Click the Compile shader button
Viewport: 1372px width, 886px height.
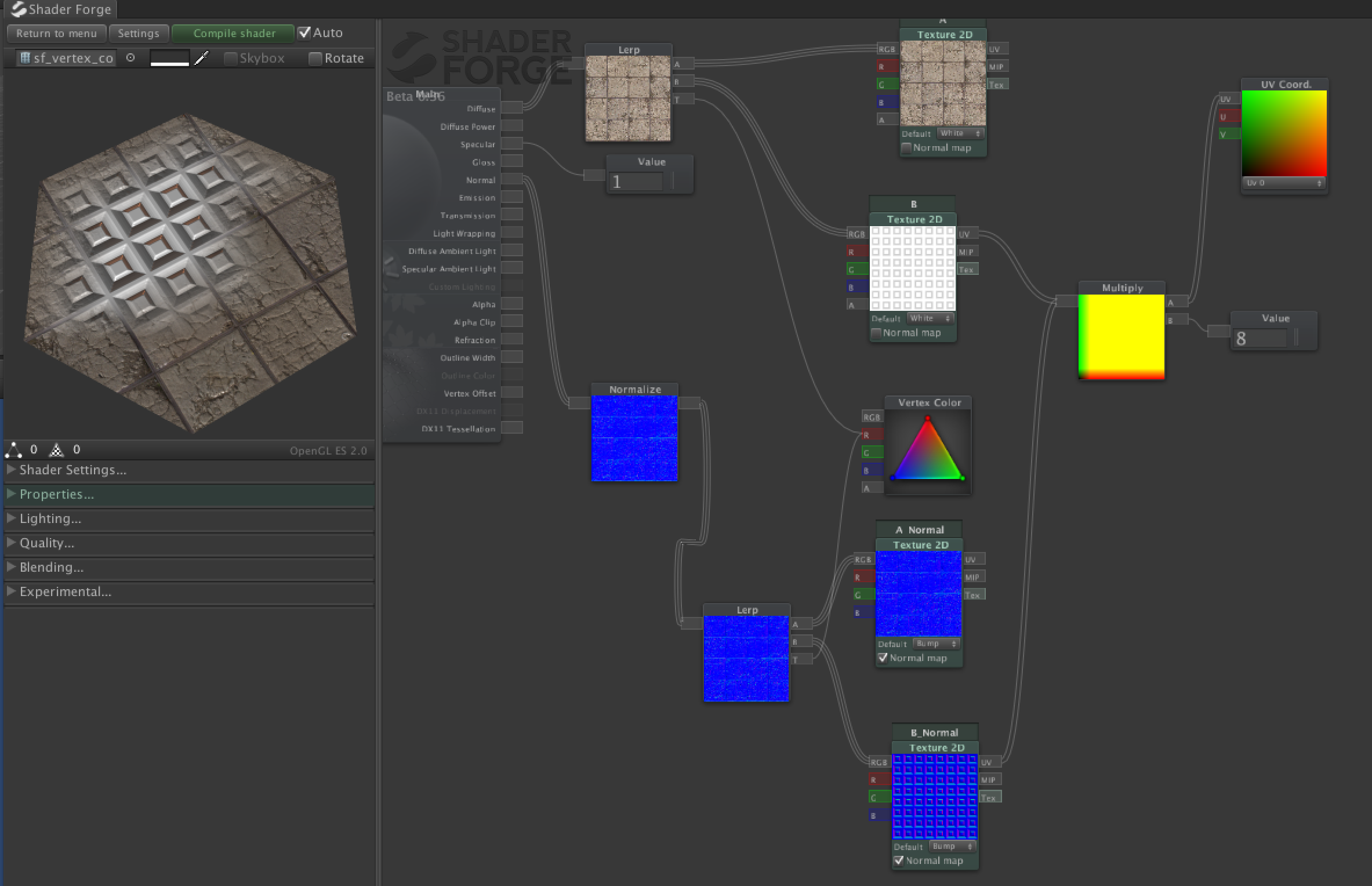point(234,34)
